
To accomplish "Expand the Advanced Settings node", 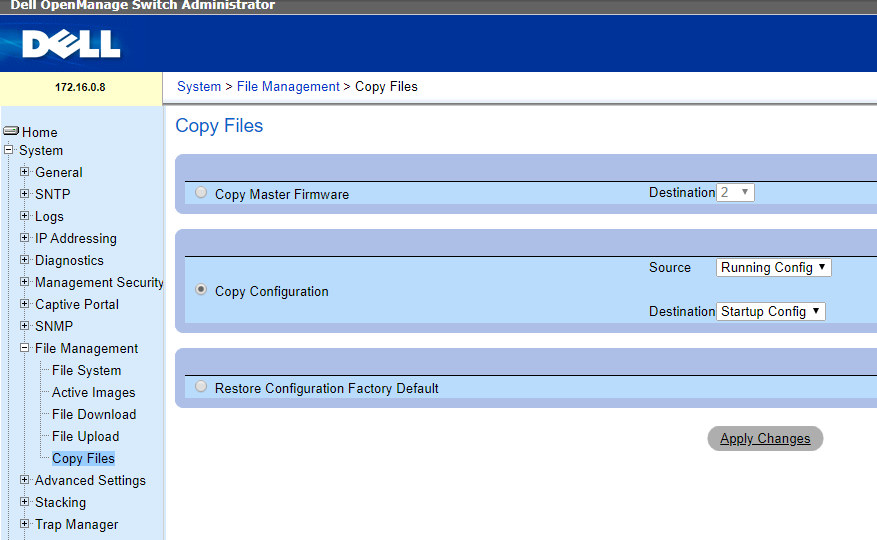I will point(25,480).
